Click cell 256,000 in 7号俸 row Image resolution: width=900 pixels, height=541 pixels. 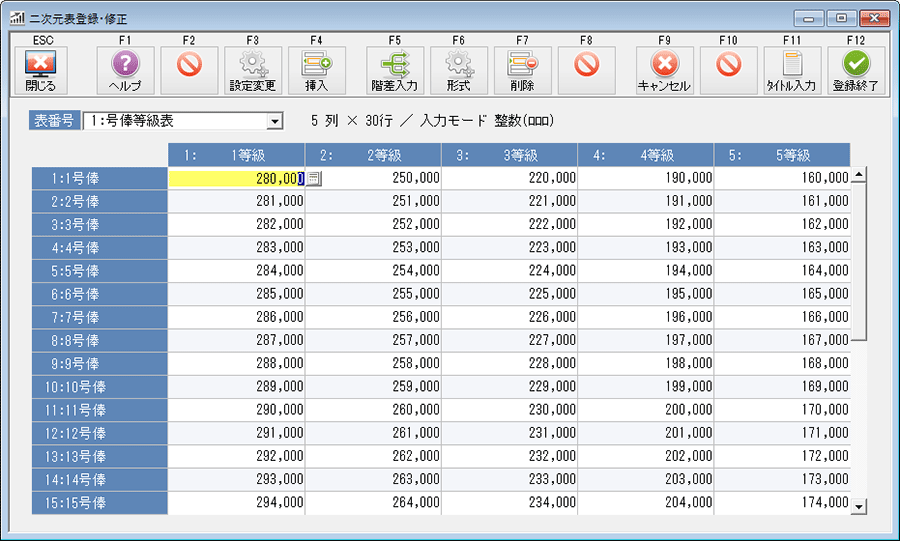tap(373, 317)
